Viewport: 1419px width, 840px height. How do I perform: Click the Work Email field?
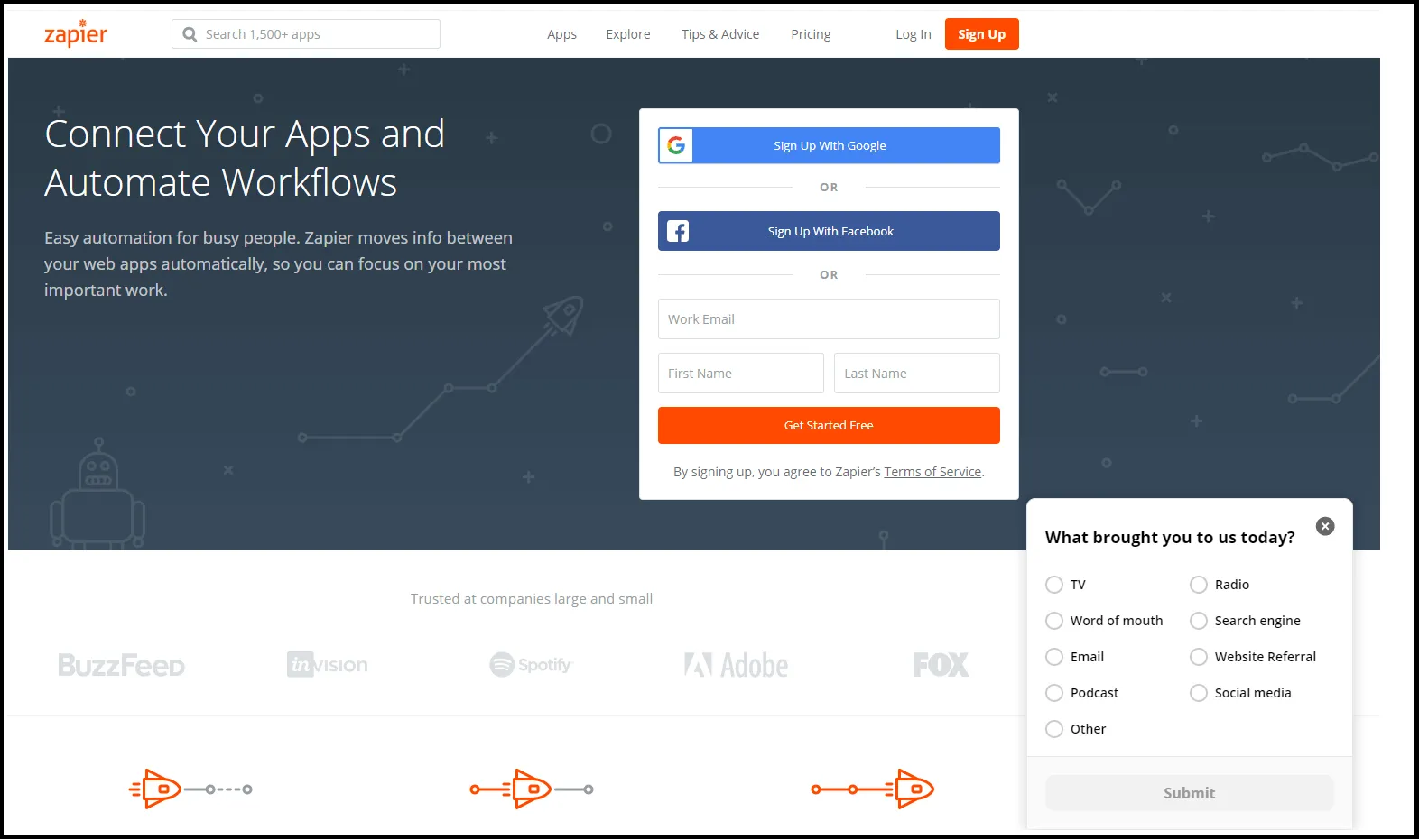coord(829,319)
